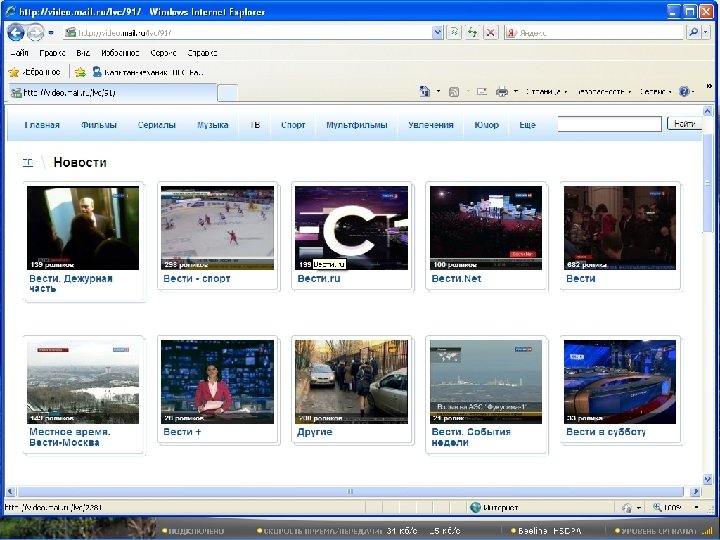Click the Home icon in command bar
This screenshot has height=540, width=720.
coord(425,91)
